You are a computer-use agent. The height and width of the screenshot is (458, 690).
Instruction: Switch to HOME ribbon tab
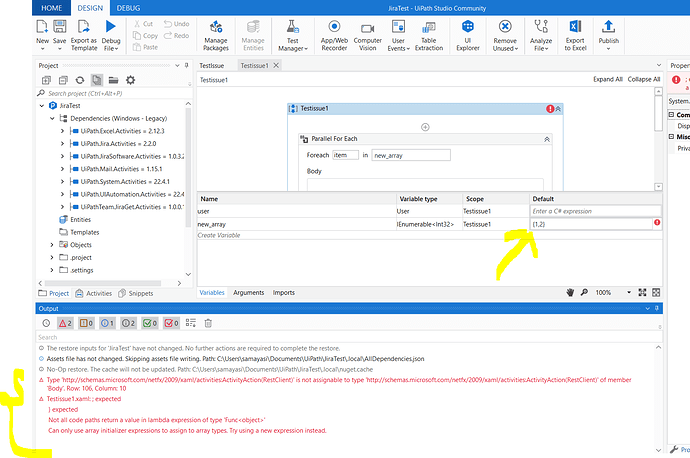(x=51, y=8)
